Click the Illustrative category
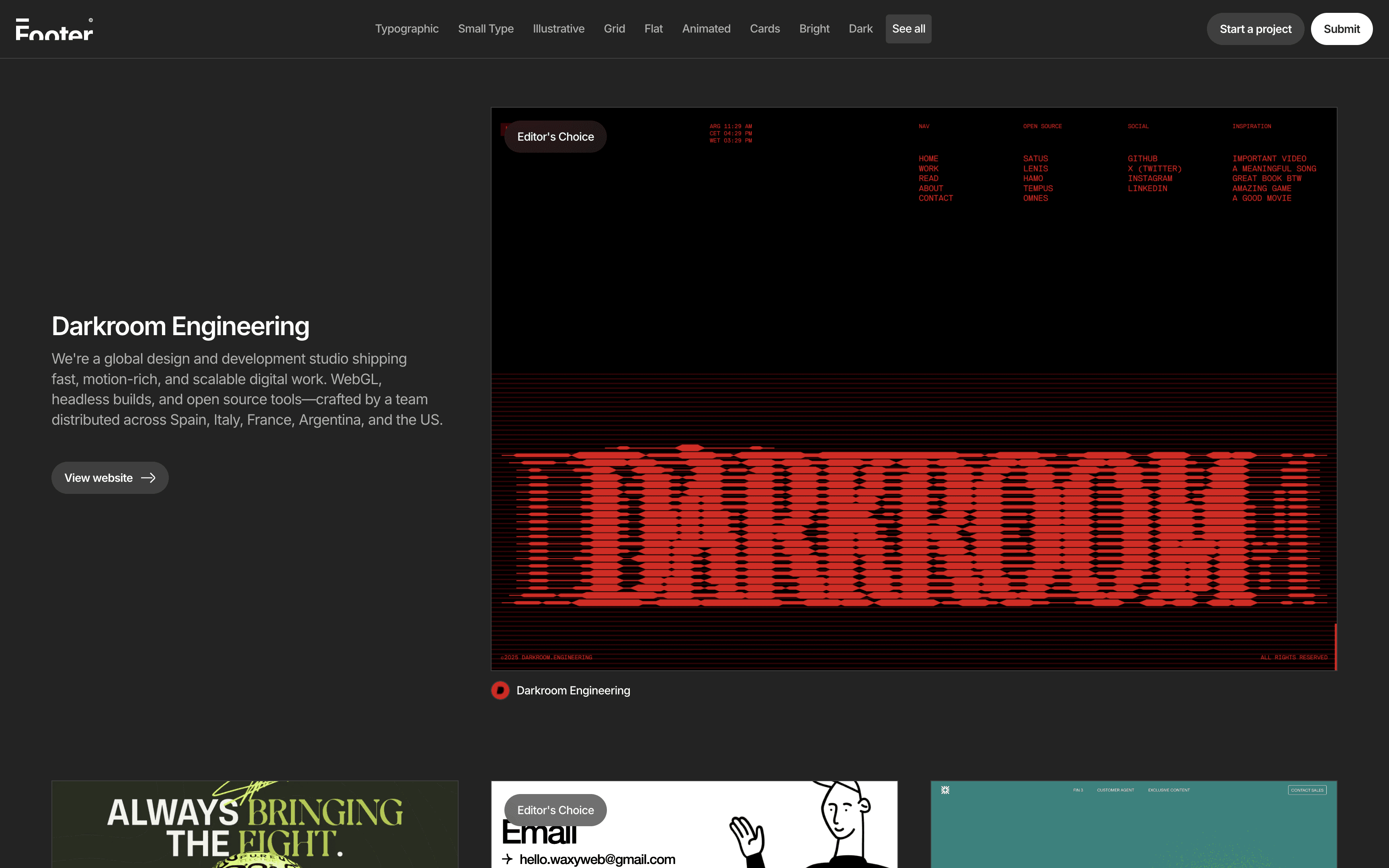 pyautogui.click(x=559, y=29)
